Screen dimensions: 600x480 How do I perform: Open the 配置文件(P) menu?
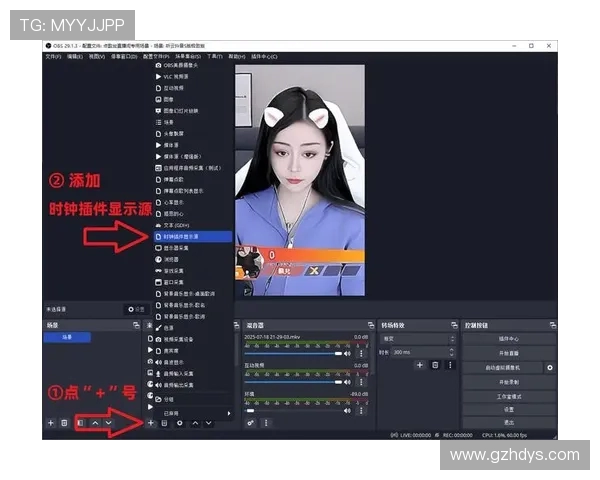(156, 57)
